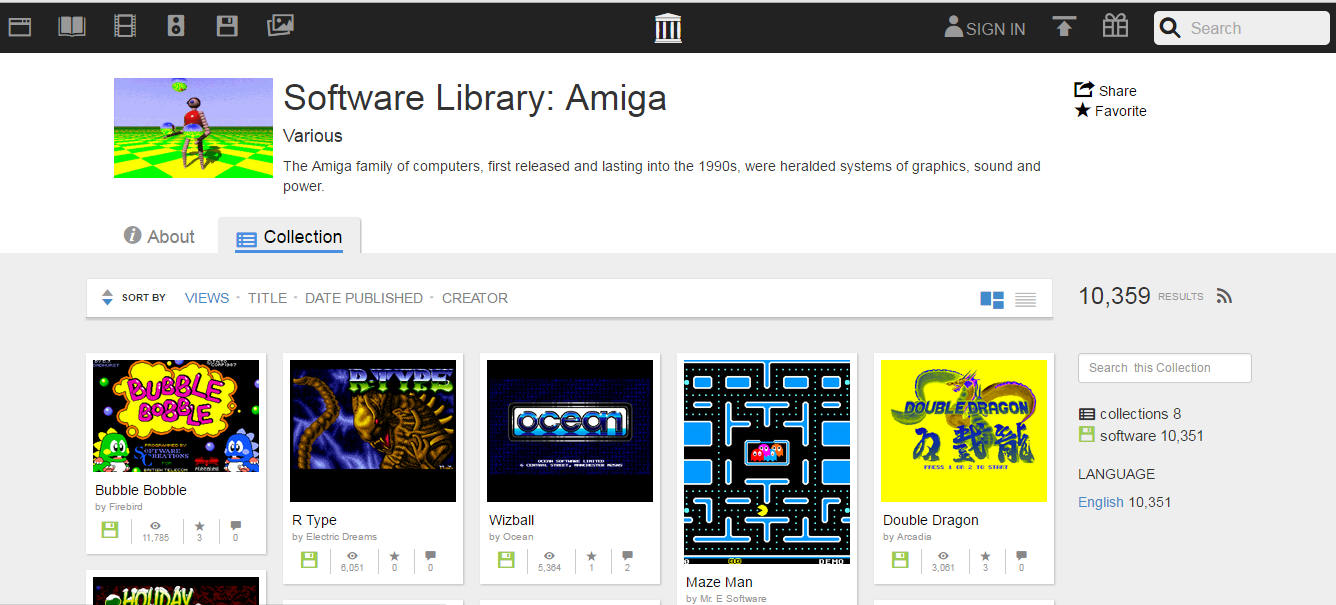Open the Audio speaker icon

(176, 27)
